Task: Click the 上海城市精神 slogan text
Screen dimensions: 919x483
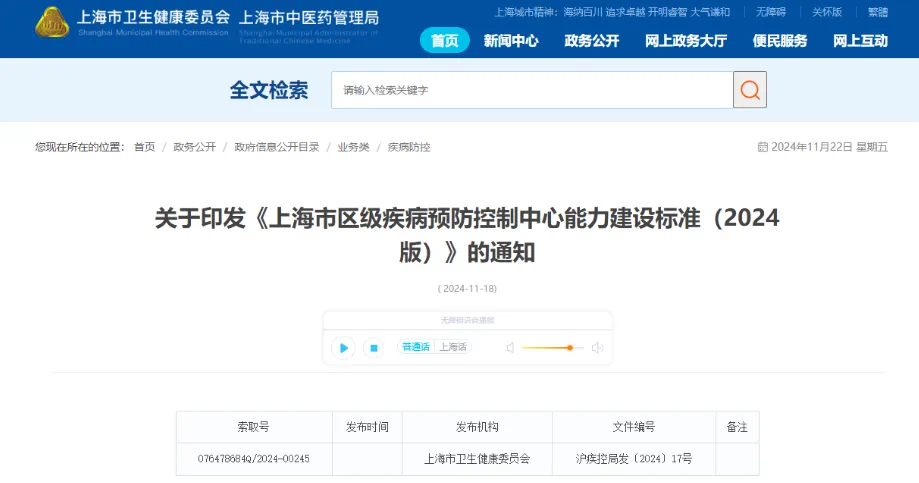Action: (x=612, y=12)
